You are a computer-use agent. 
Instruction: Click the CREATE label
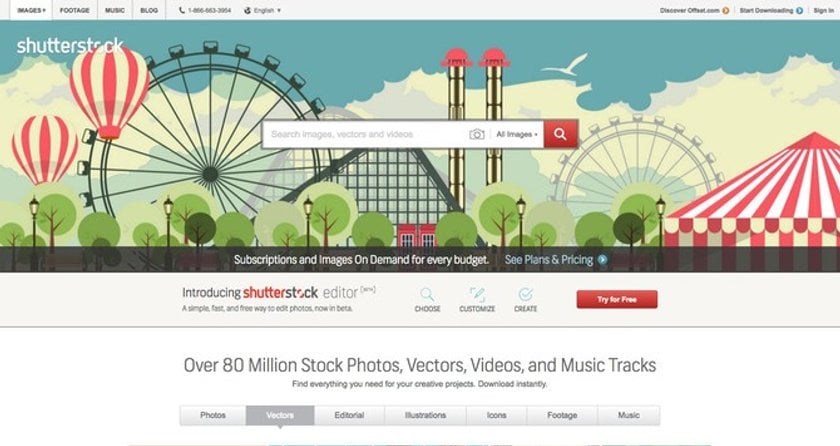526,309
